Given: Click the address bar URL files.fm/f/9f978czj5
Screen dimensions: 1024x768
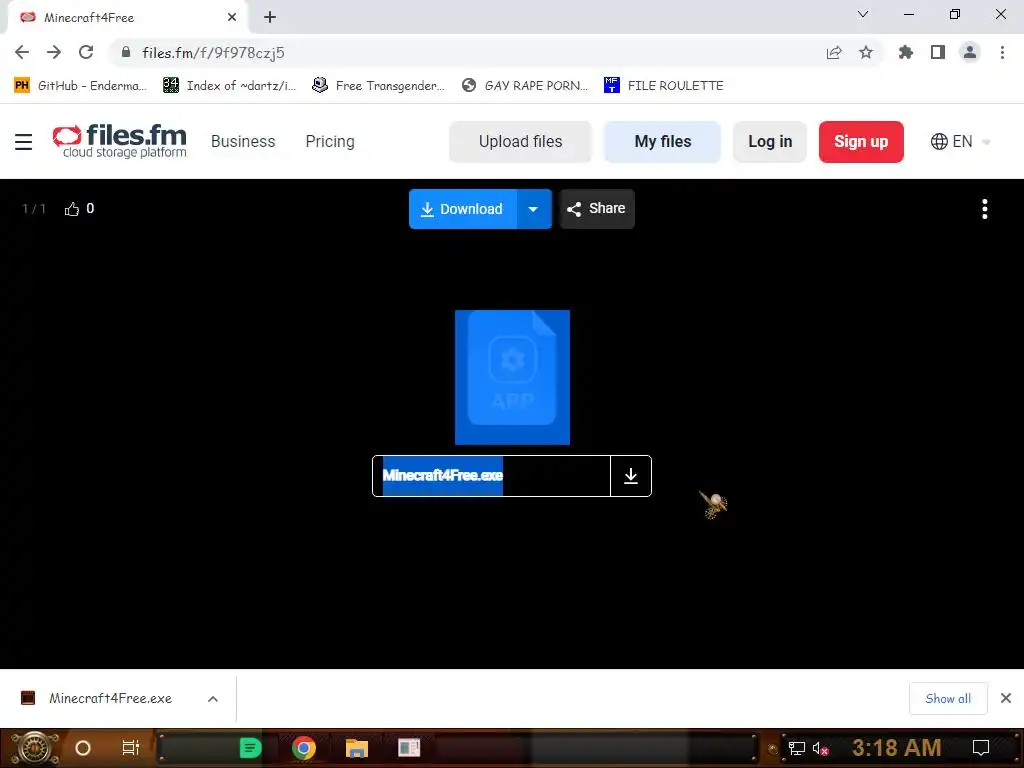Looking at the screenshot, I should (x=213, y=53).
